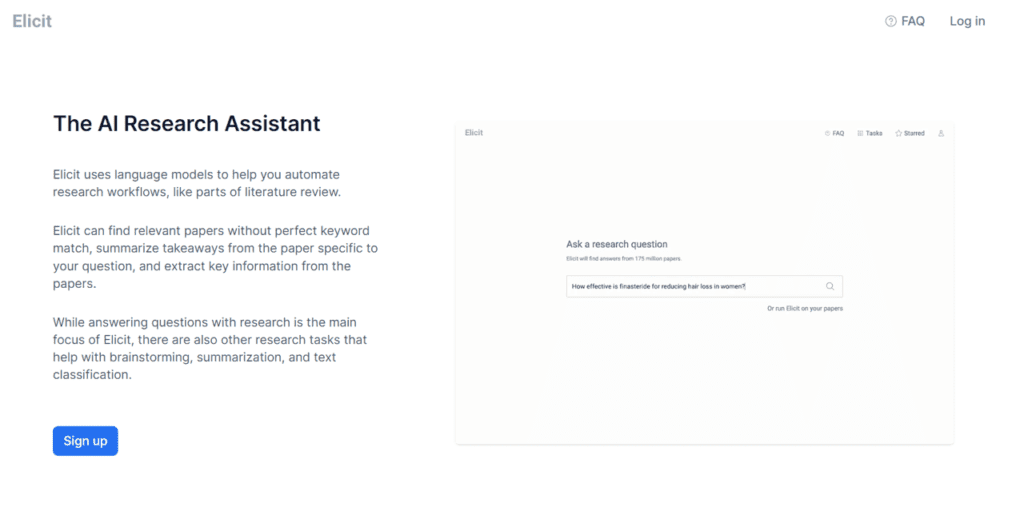Click the 'Ask a research question' label
The image size is (1024, 507).
[x=616, y=244]
